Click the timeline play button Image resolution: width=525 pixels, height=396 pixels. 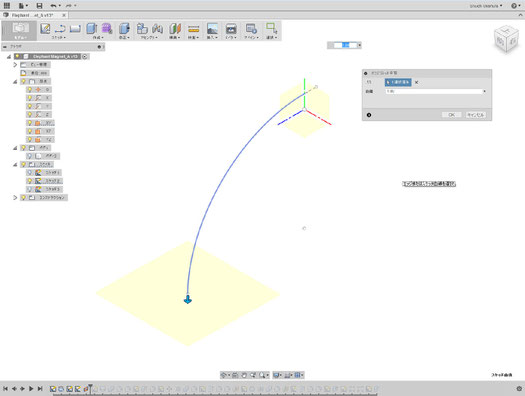[31, 389]
